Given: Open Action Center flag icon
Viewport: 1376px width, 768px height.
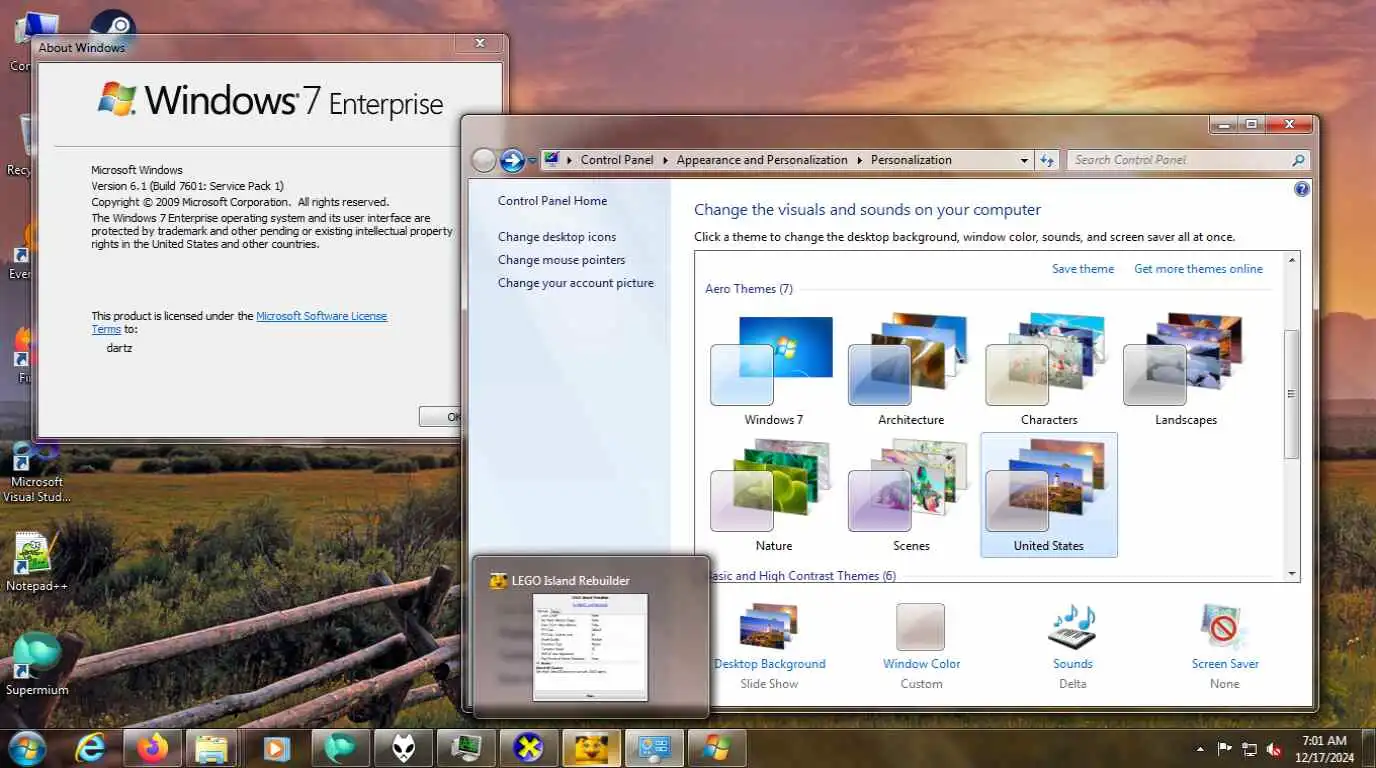Looking at the screenshot, I should [1224, 749].
